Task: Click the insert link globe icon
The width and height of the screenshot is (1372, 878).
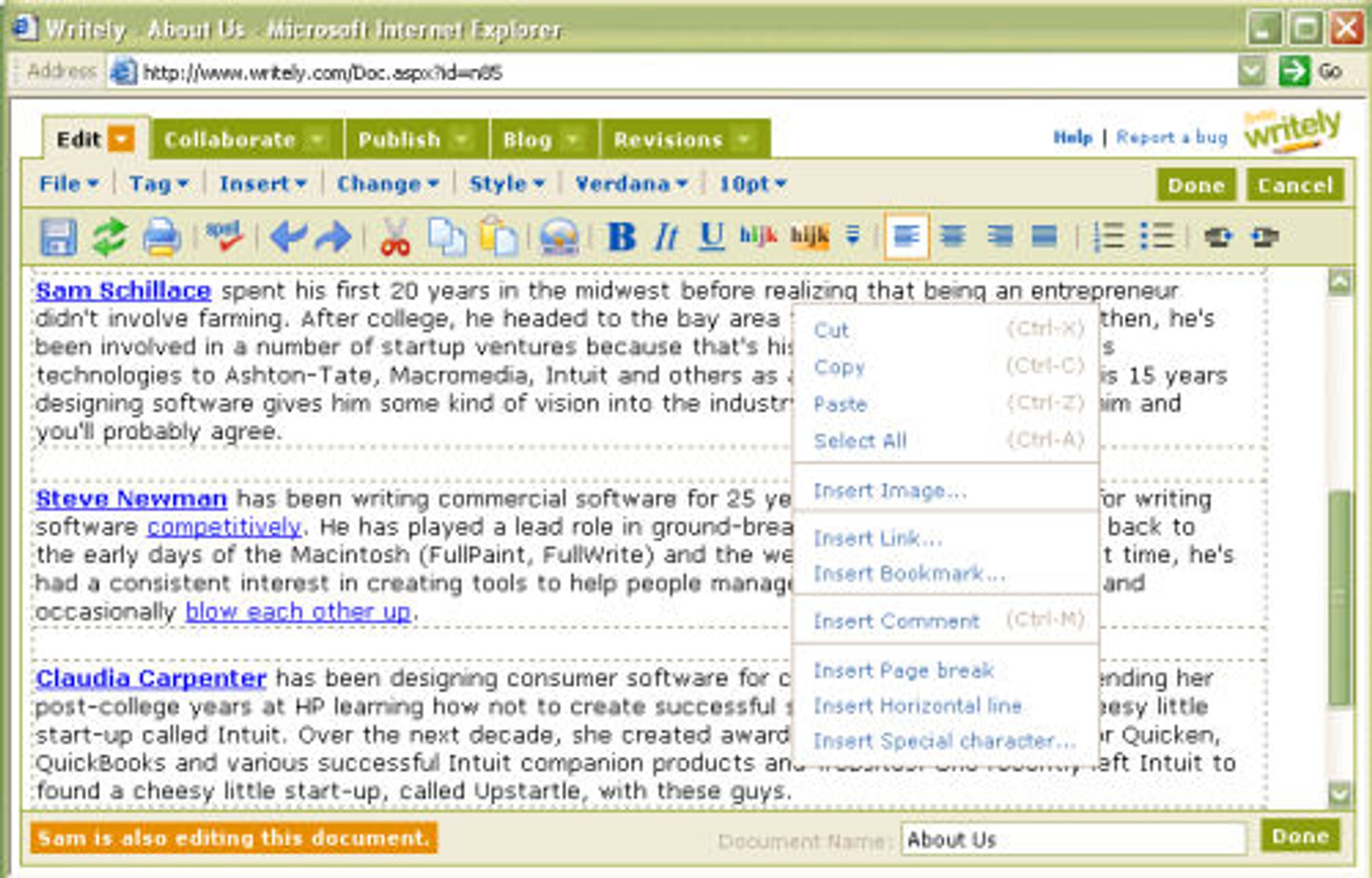Action: (x=559, y=237)
